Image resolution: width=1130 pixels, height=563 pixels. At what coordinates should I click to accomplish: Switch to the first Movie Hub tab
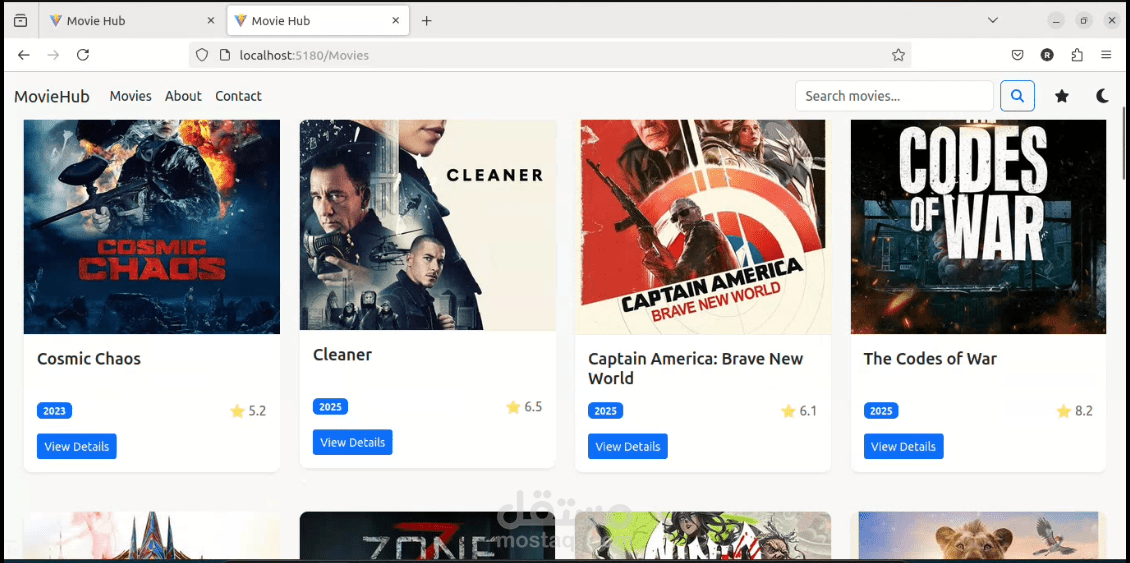133,21
